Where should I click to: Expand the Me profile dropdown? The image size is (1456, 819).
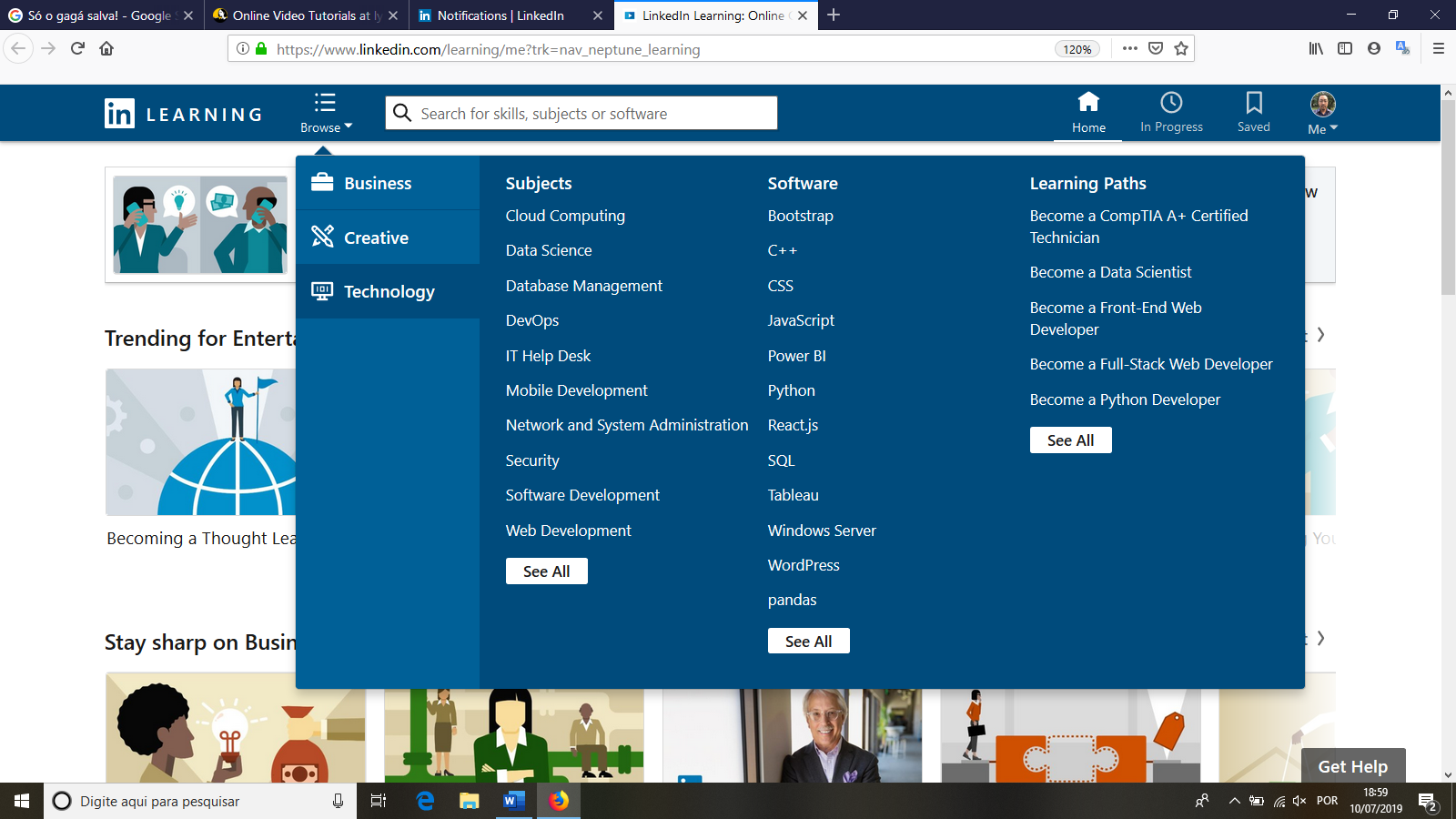coord(1322,113)
